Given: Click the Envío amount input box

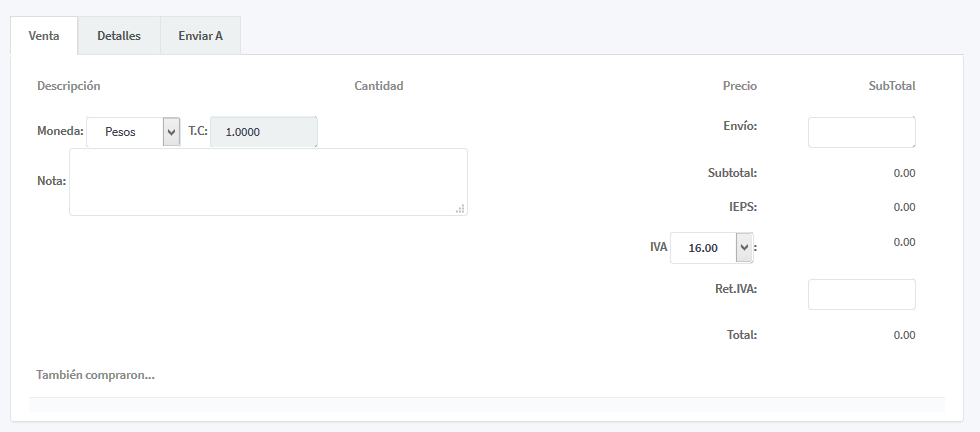Looking at the screenshot, I should point(861,132).
